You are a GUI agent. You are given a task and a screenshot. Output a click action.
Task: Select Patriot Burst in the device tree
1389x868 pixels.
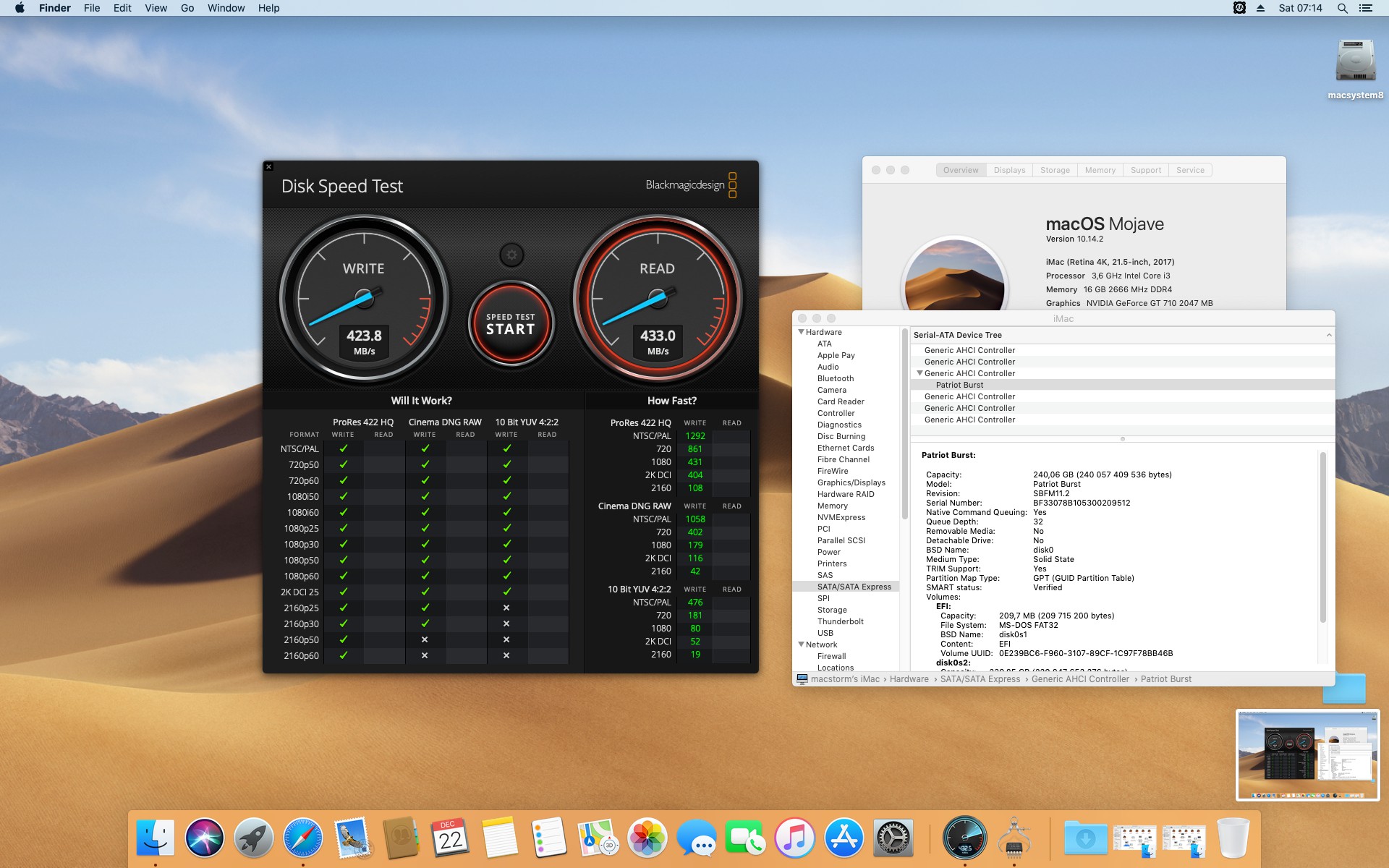coord(959,385)
